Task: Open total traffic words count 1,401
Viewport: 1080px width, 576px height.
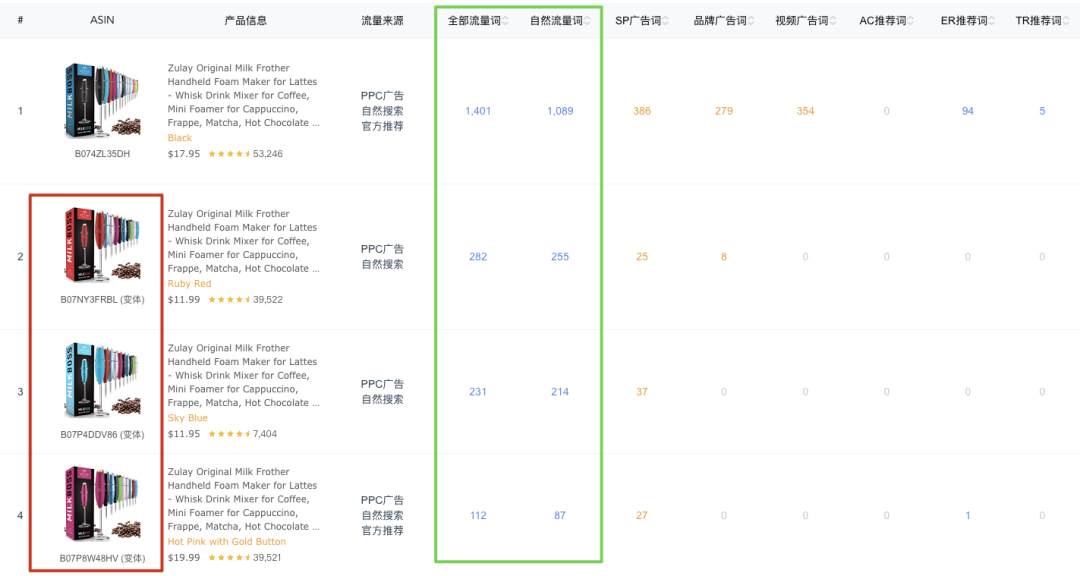Action: (478, 111)
